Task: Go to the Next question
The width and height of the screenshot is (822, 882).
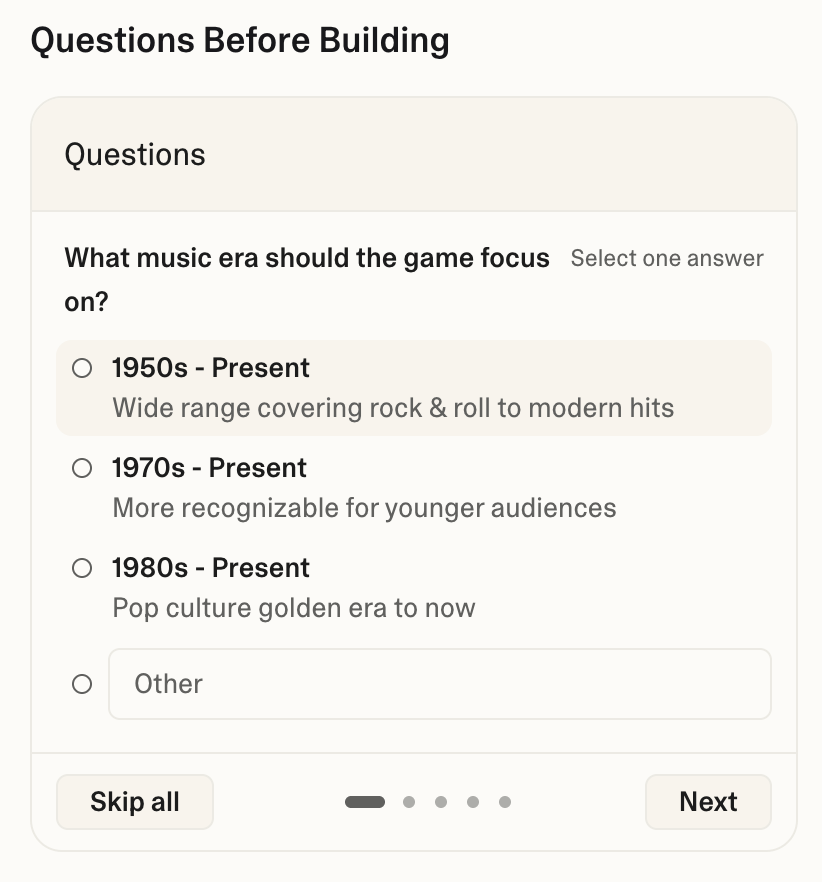Action: click(x=708, y=802)
